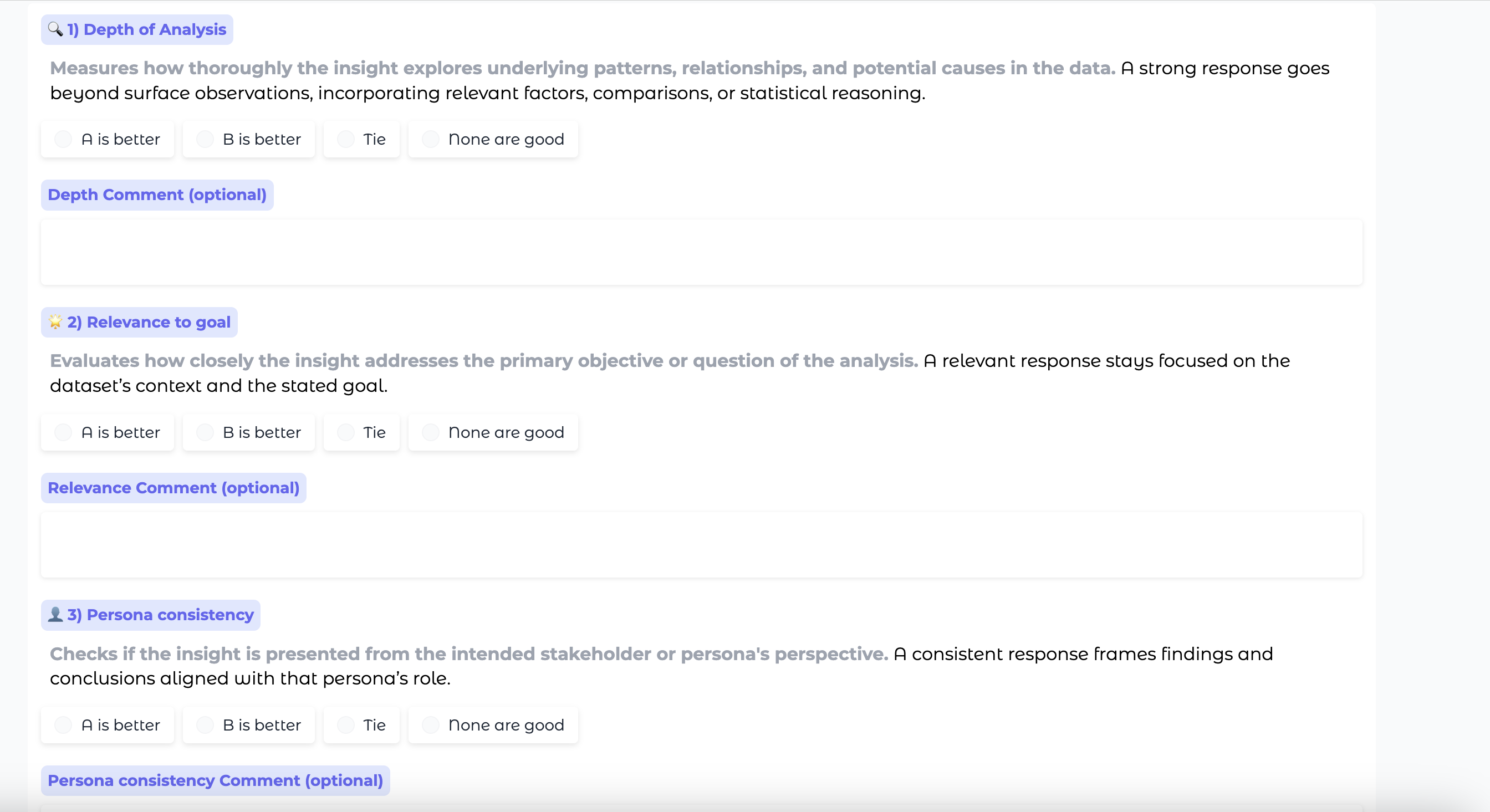Select 'A is better' for Relevance to goal
Image resolution: width=1490 pixels, height=812 pixels.
coord(63,432)
